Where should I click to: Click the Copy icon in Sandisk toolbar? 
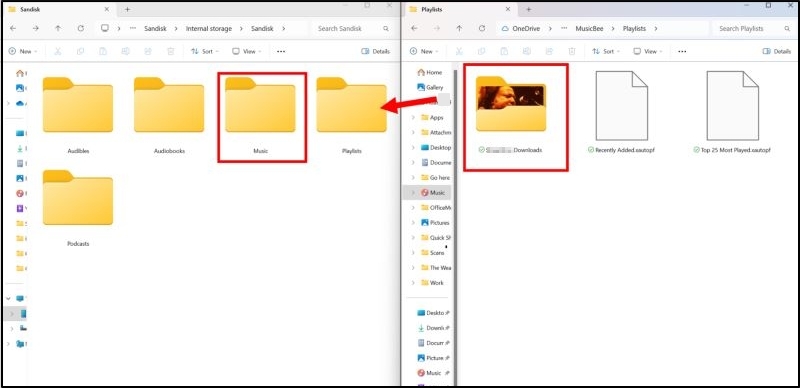pyautogui.click(x=80, y=52)
